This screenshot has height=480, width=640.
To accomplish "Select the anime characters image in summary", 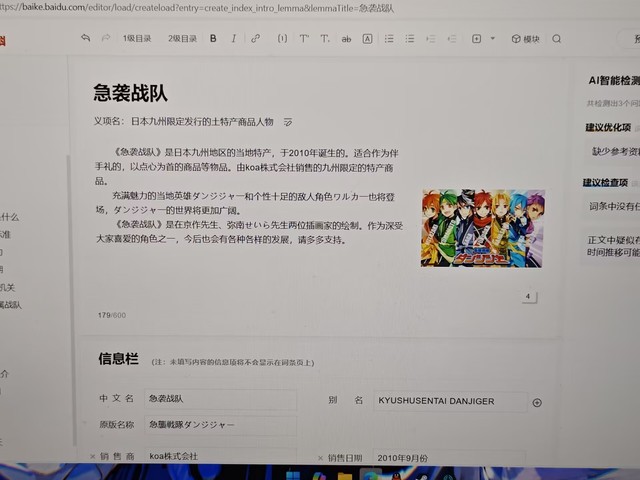I will pos(482,228).
